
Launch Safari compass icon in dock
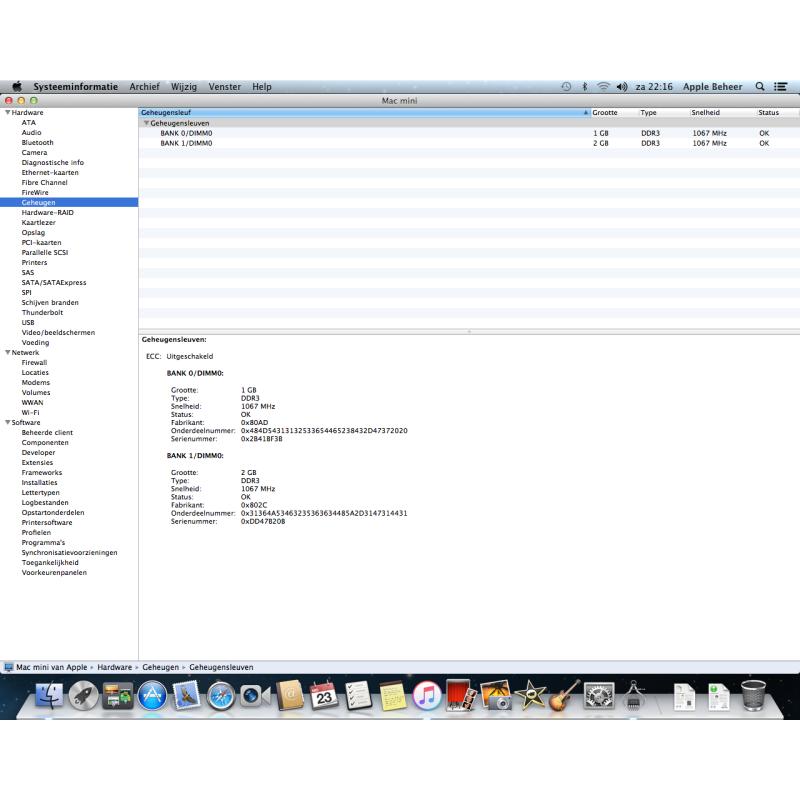(220, 696)
